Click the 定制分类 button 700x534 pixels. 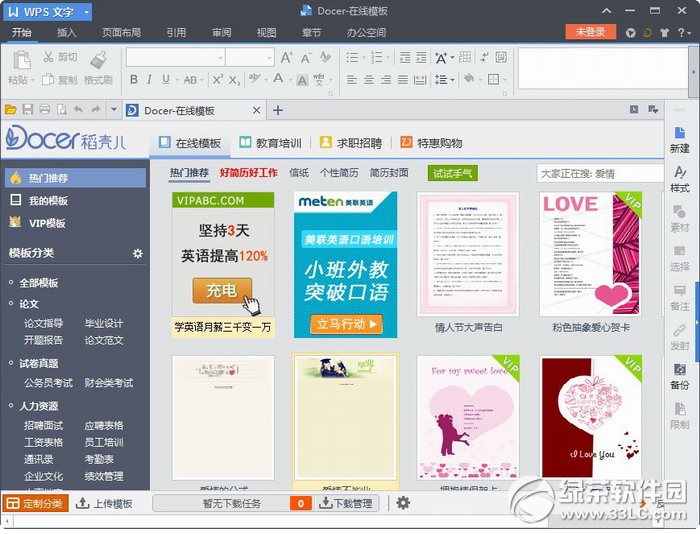[35, 503]
